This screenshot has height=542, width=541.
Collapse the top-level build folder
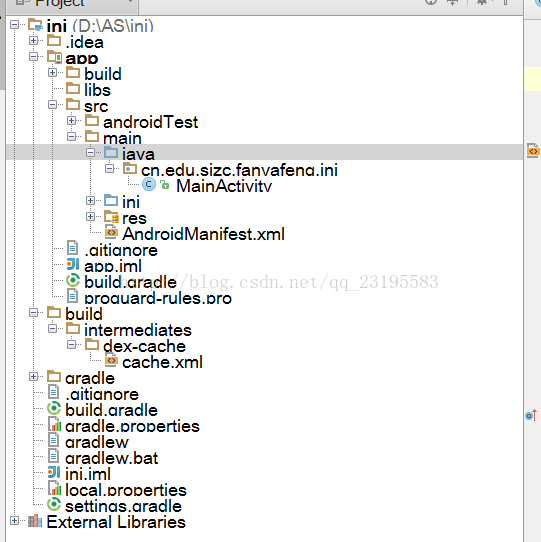point(34,312)
